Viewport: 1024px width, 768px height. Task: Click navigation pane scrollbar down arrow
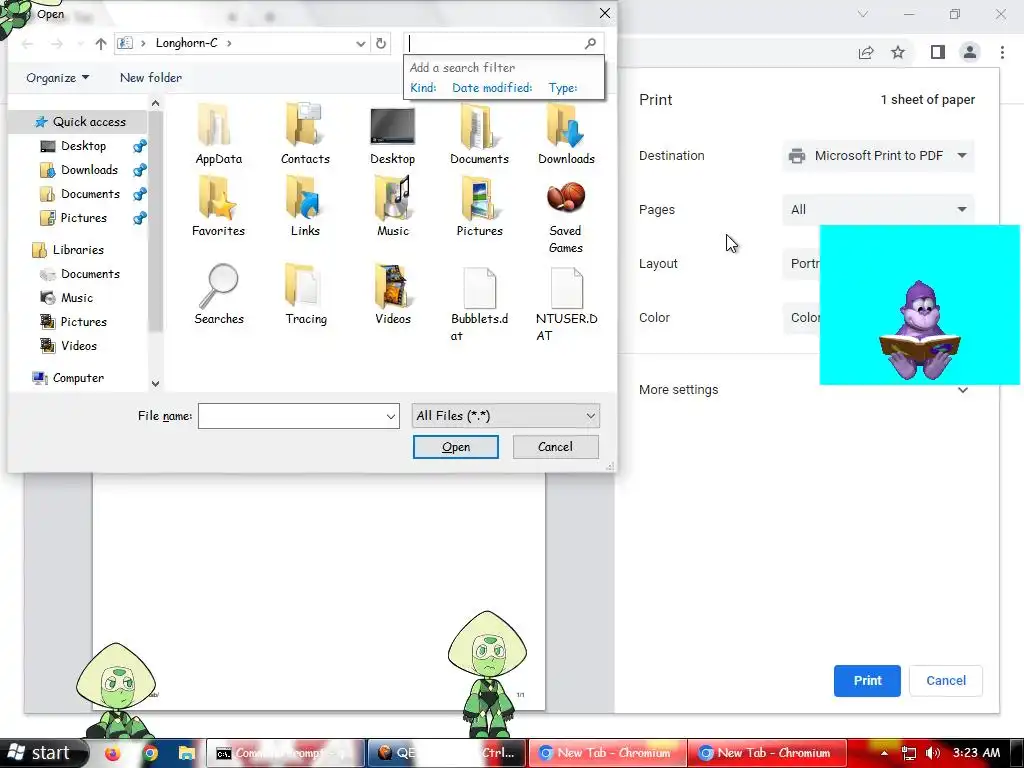point(155,384)
